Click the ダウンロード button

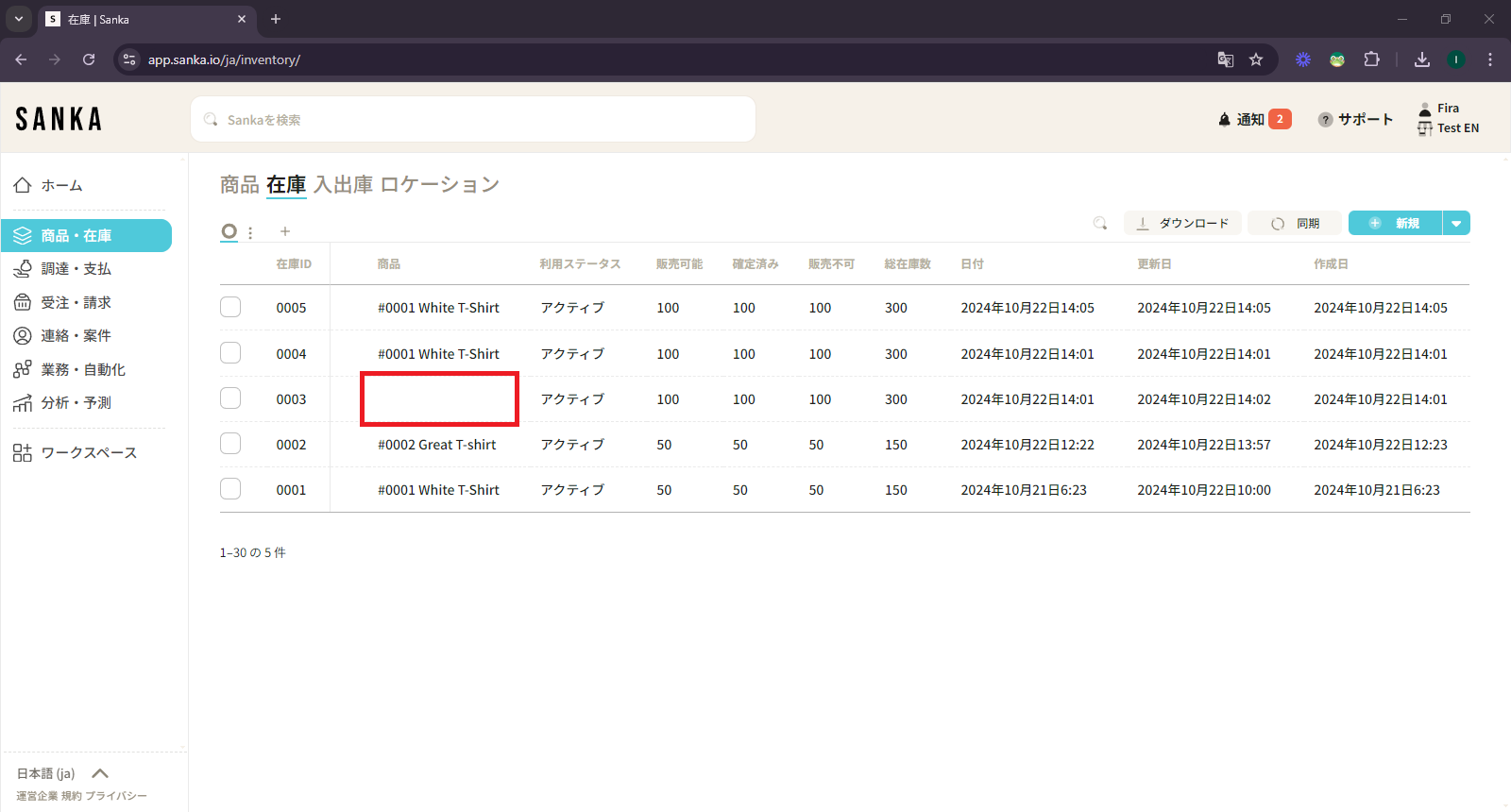coord(1182,224)
